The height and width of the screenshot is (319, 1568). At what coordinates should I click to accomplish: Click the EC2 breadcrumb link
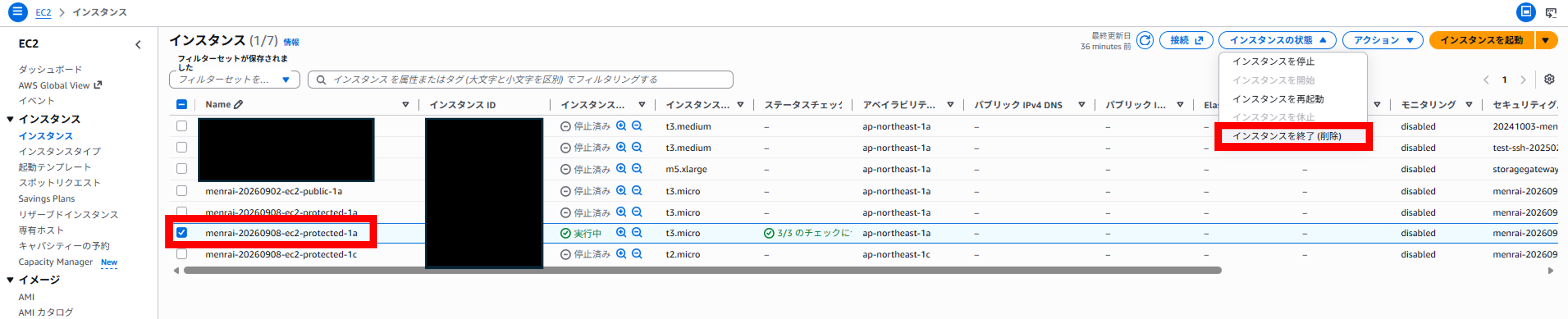click(x=43, y=12)
